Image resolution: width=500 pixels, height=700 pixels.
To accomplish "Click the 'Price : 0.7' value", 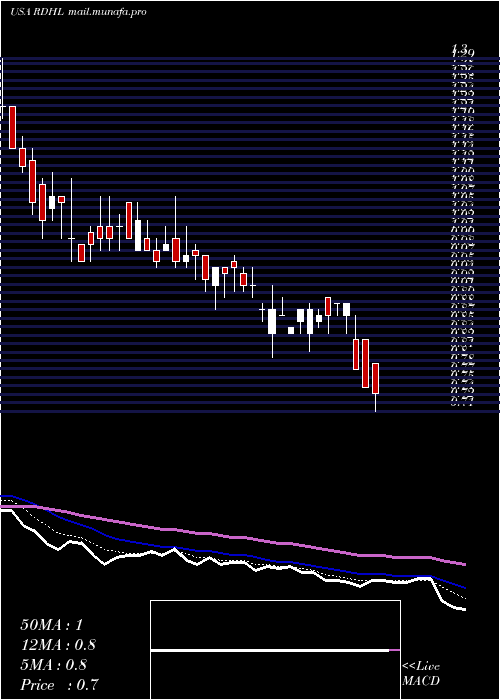I will pos(59,685).
